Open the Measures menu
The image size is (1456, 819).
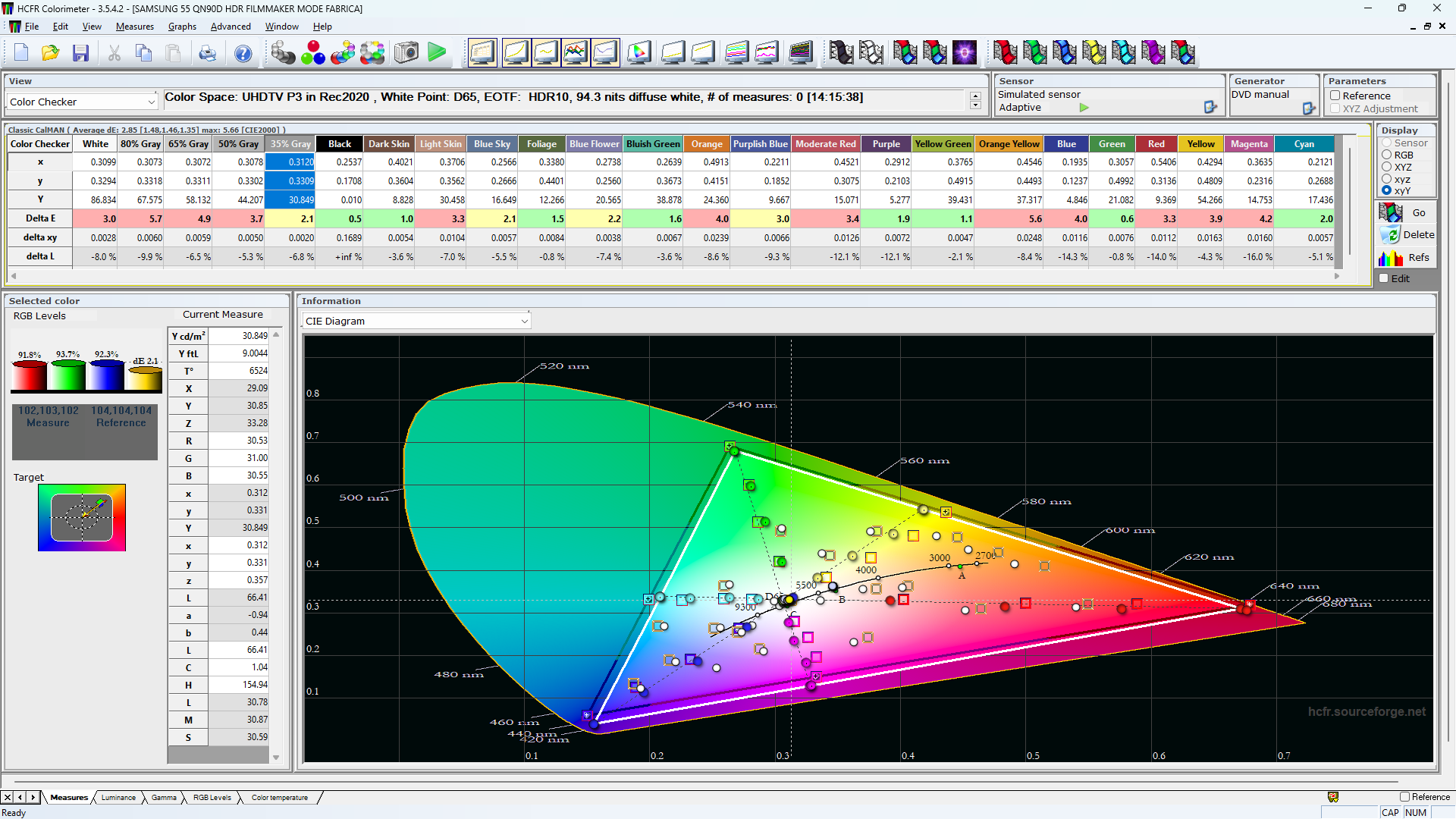[x=134, y=27]
